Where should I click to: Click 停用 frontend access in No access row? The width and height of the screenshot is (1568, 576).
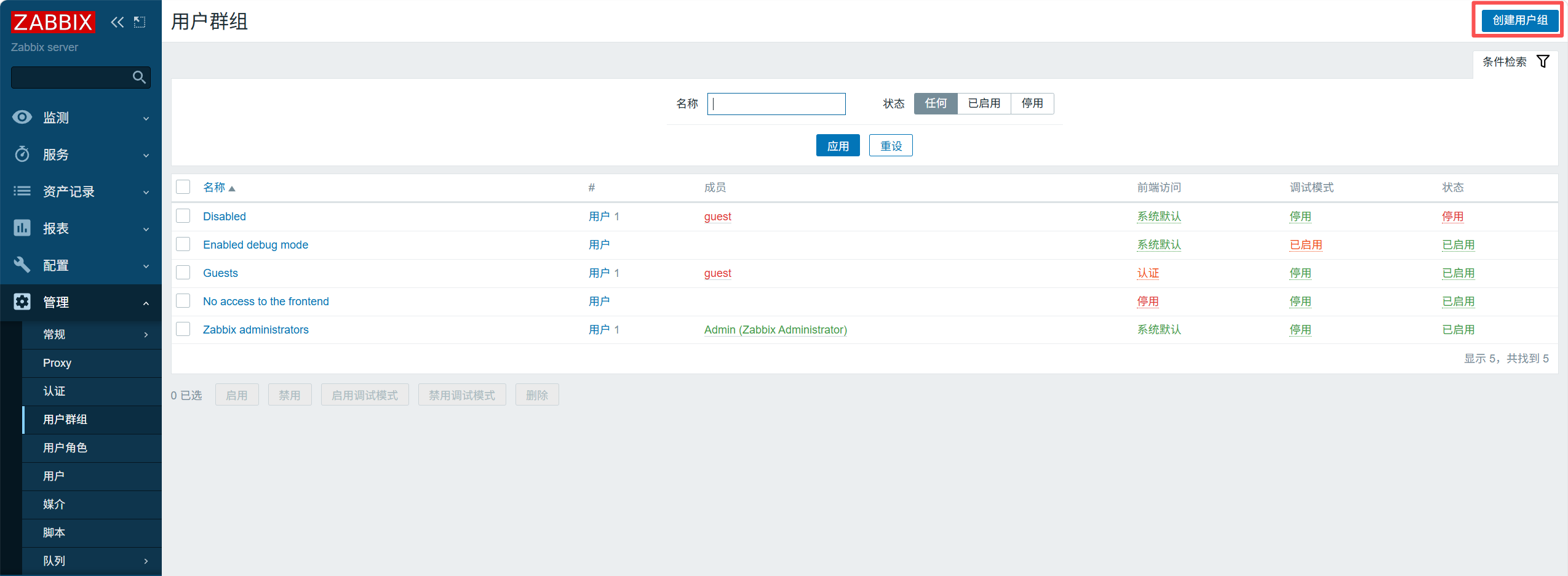click(x=1148, y=302)
